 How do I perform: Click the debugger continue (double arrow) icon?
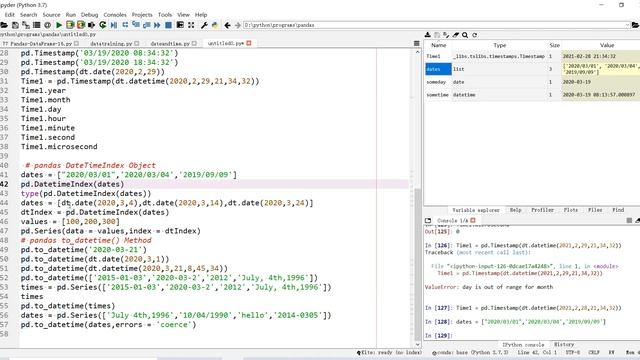coord(157,25)
